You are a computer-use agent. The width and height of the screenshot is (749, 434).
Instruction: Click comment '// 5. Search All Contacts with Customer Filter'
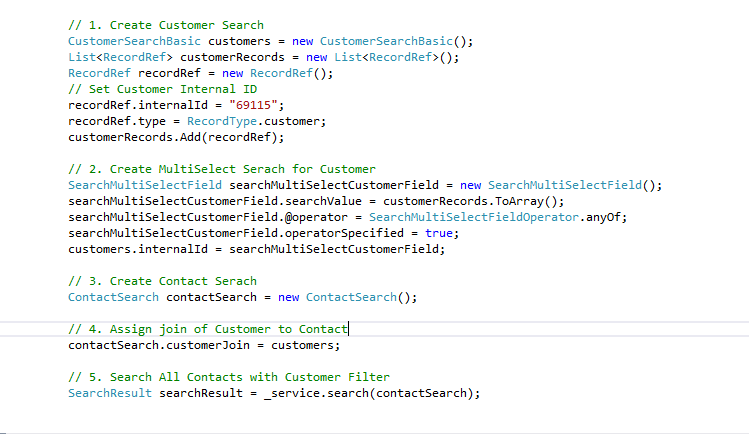point(229,377)
